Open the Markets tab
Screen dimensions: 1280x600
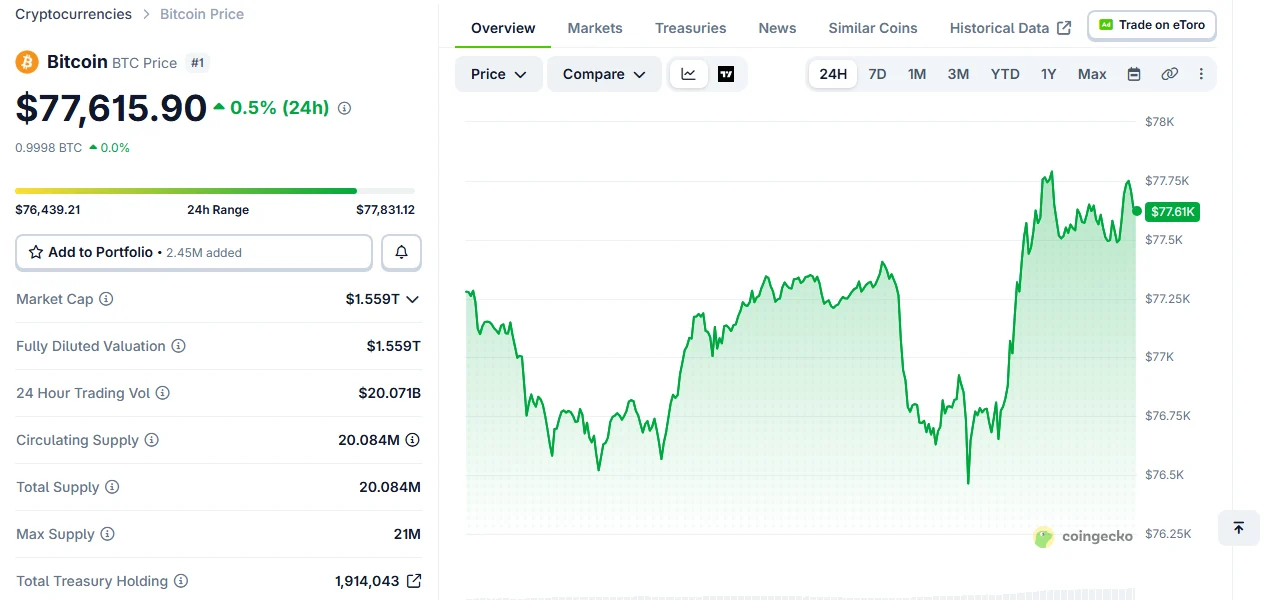coord(595,28)
